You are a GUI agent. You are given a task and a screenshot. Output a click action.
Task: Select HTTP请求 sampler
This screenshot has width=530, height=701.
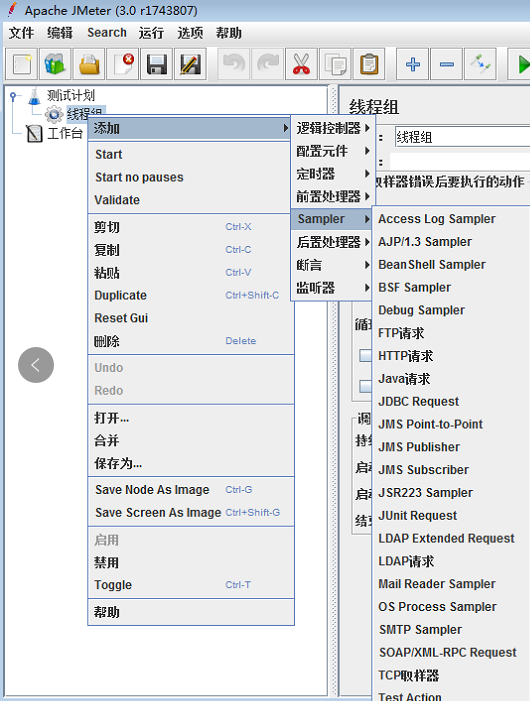point(451,356)
